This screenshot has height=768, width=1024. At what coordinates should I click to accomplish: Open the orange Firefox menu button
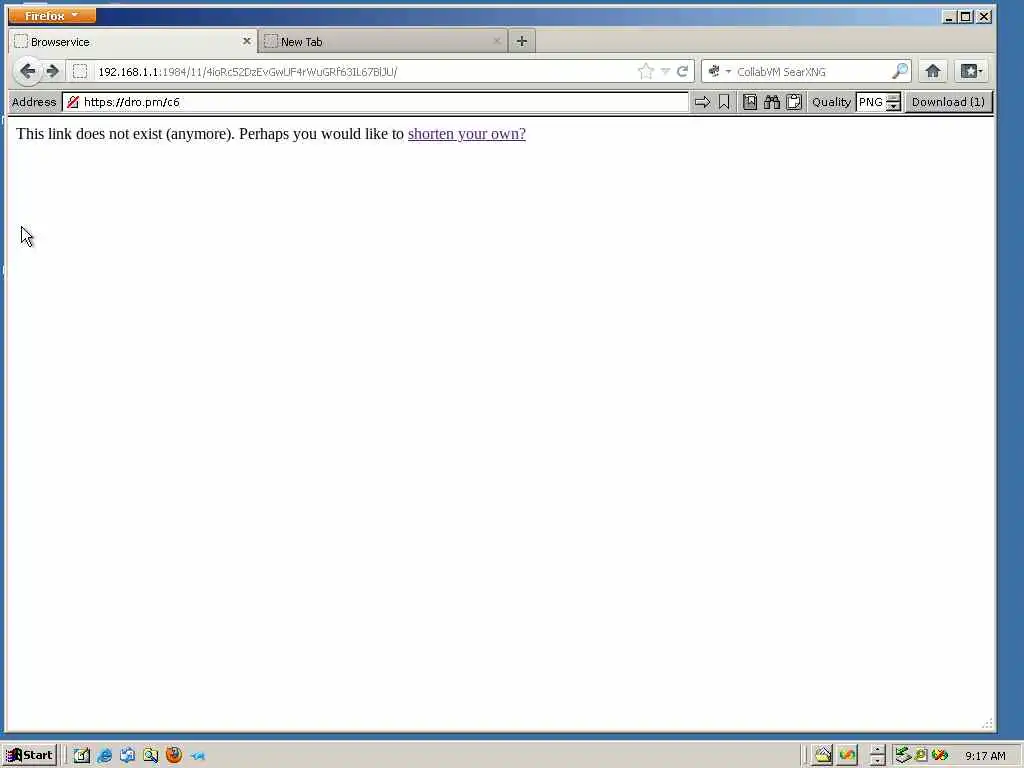coord(52,15)
